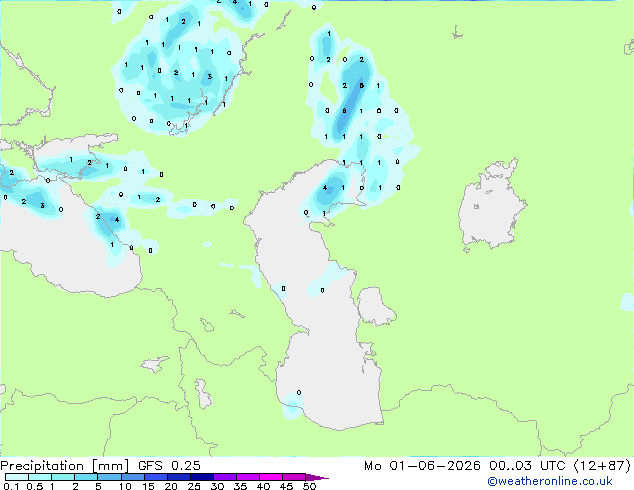The image size is (634, 490).
Task: Click the 10–15 mm legend color box
Action: [133, 477]
